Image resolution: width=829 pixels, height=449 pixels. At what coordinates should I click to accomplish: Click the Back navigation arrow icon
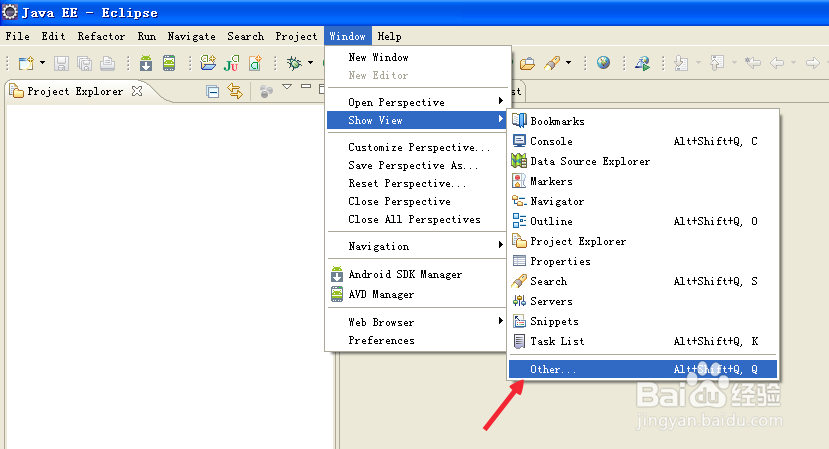pos(777,63)
